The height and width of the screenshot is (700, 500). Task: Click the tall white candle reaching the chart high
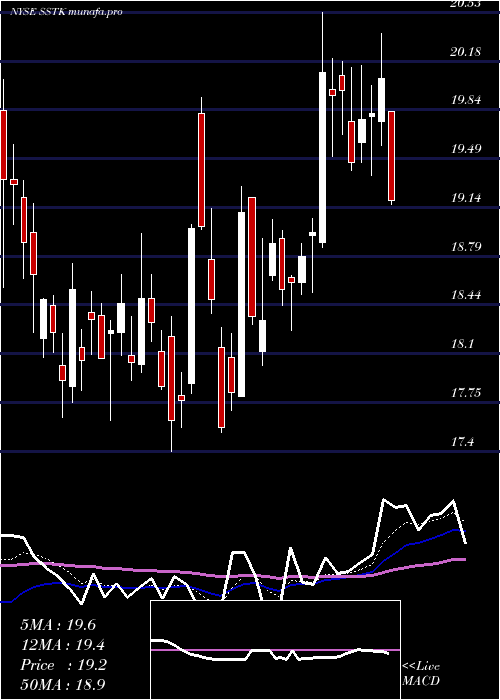point(322,157)
